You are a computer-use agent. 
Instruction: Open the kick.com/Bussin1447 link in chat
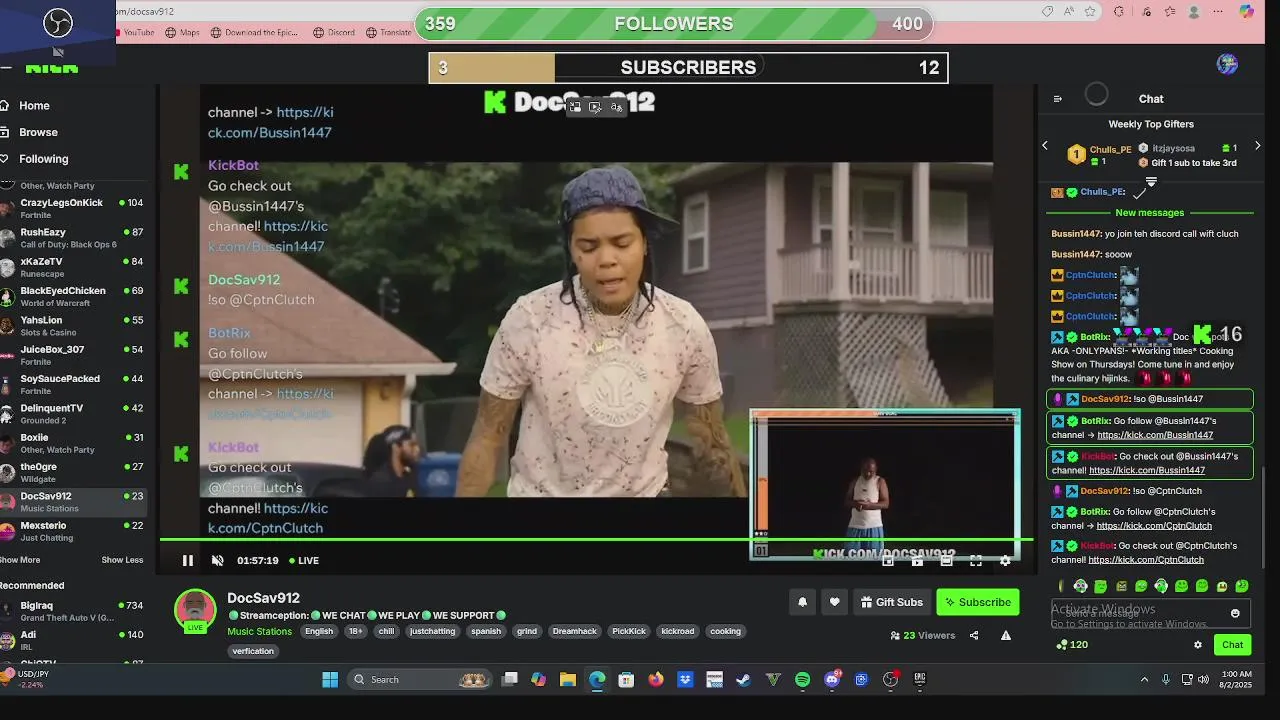click(1155, 435)
